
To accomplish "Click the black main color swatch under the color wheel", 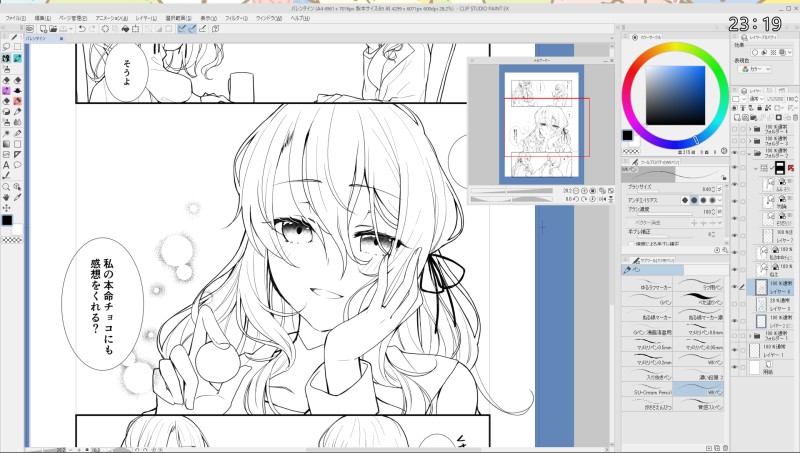I will click(628, 135).
